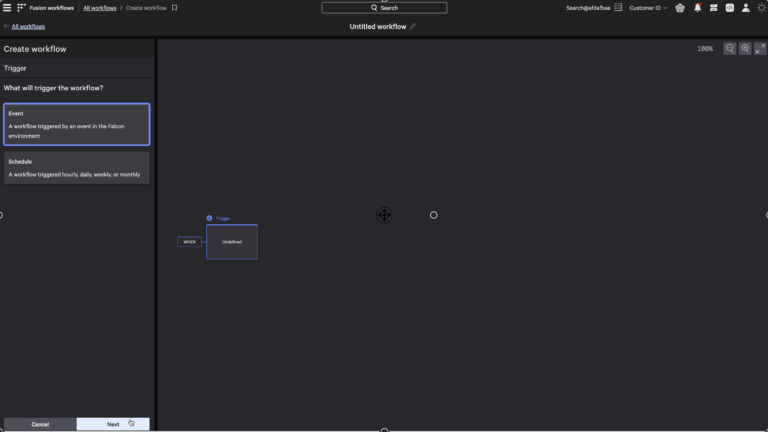The image size is (768, 432).
Task: Open the notifications bell
Action: click(x=698, y=8)
